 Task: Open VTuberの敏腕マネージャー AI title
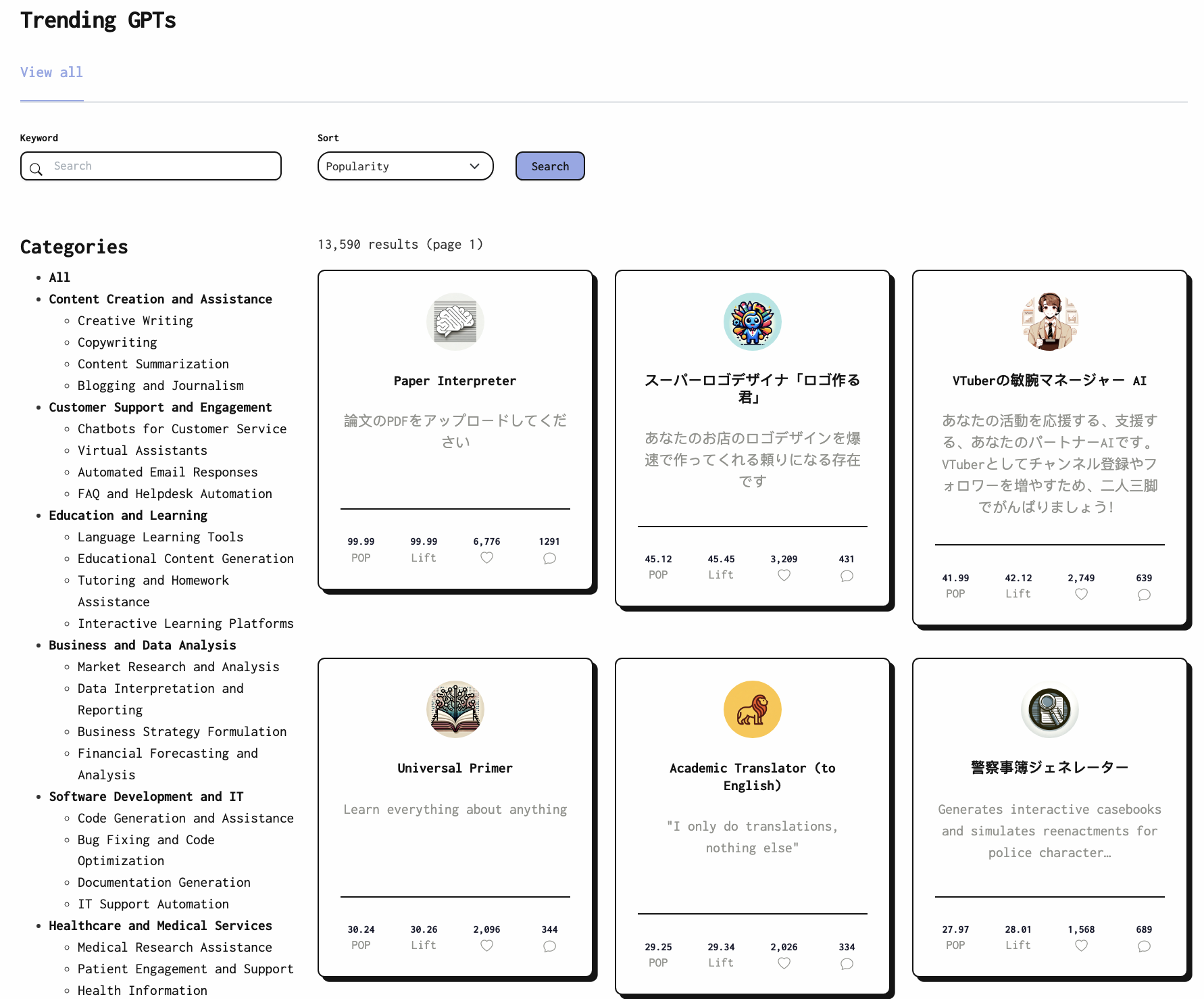pos(1049,381)
